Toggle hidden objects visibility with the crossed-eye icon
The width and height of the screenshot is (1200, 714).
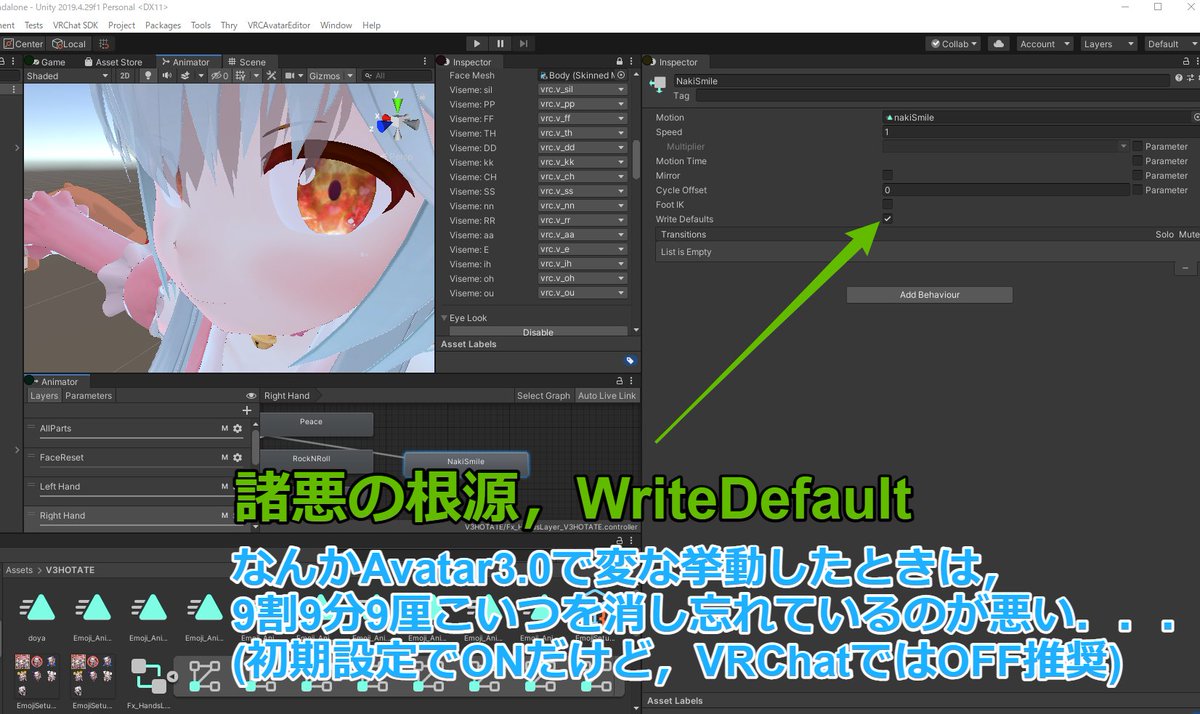click(x=219, y=76)
